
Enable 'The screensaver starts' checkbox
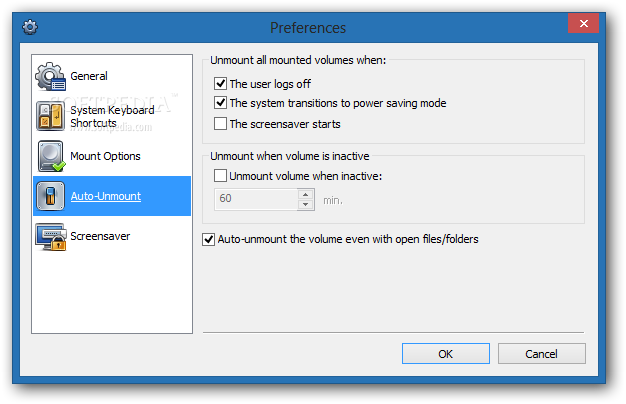[221, 124]
